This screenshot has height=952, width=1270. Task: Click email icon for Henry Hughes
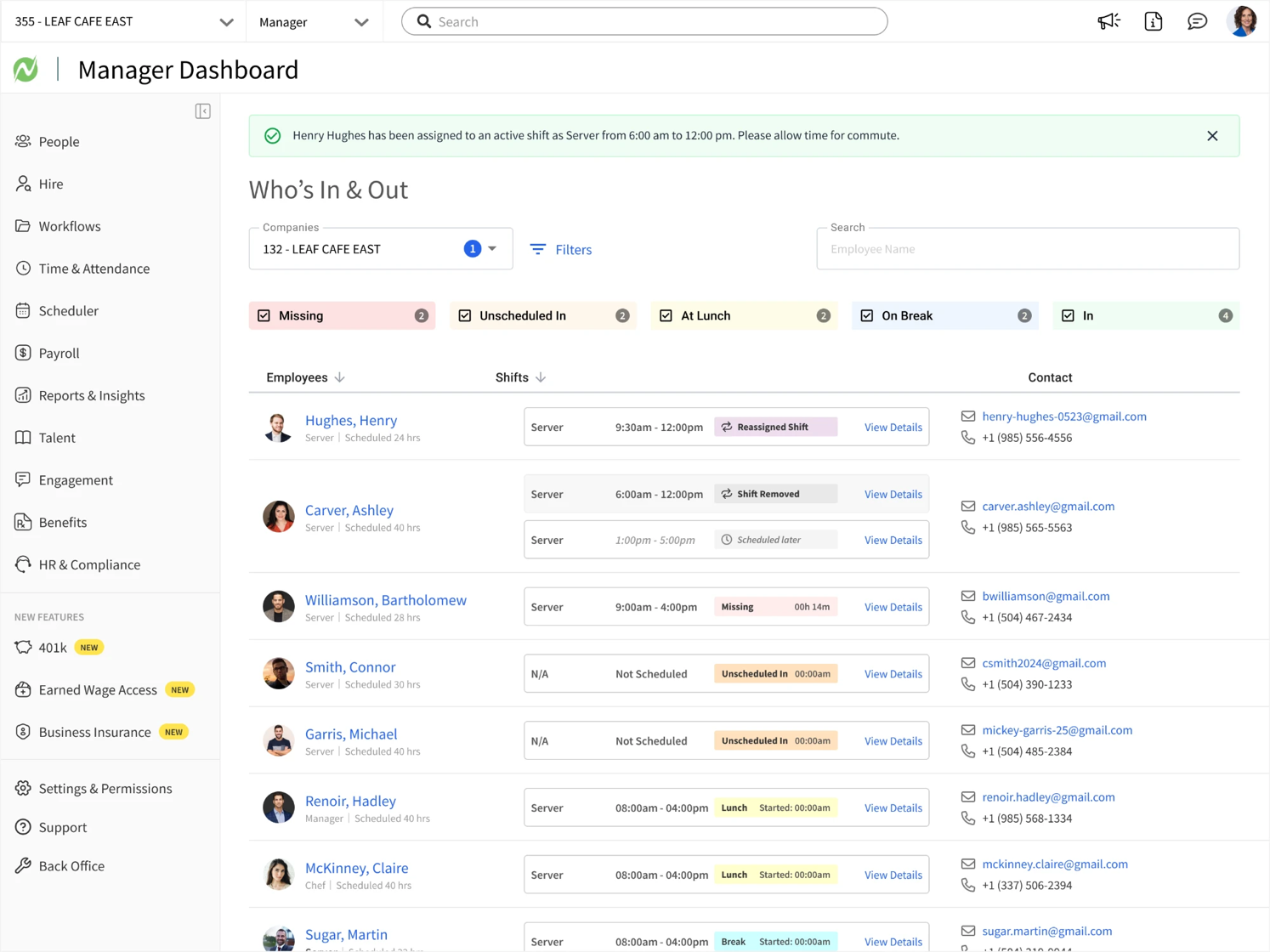tap(967, 416)
